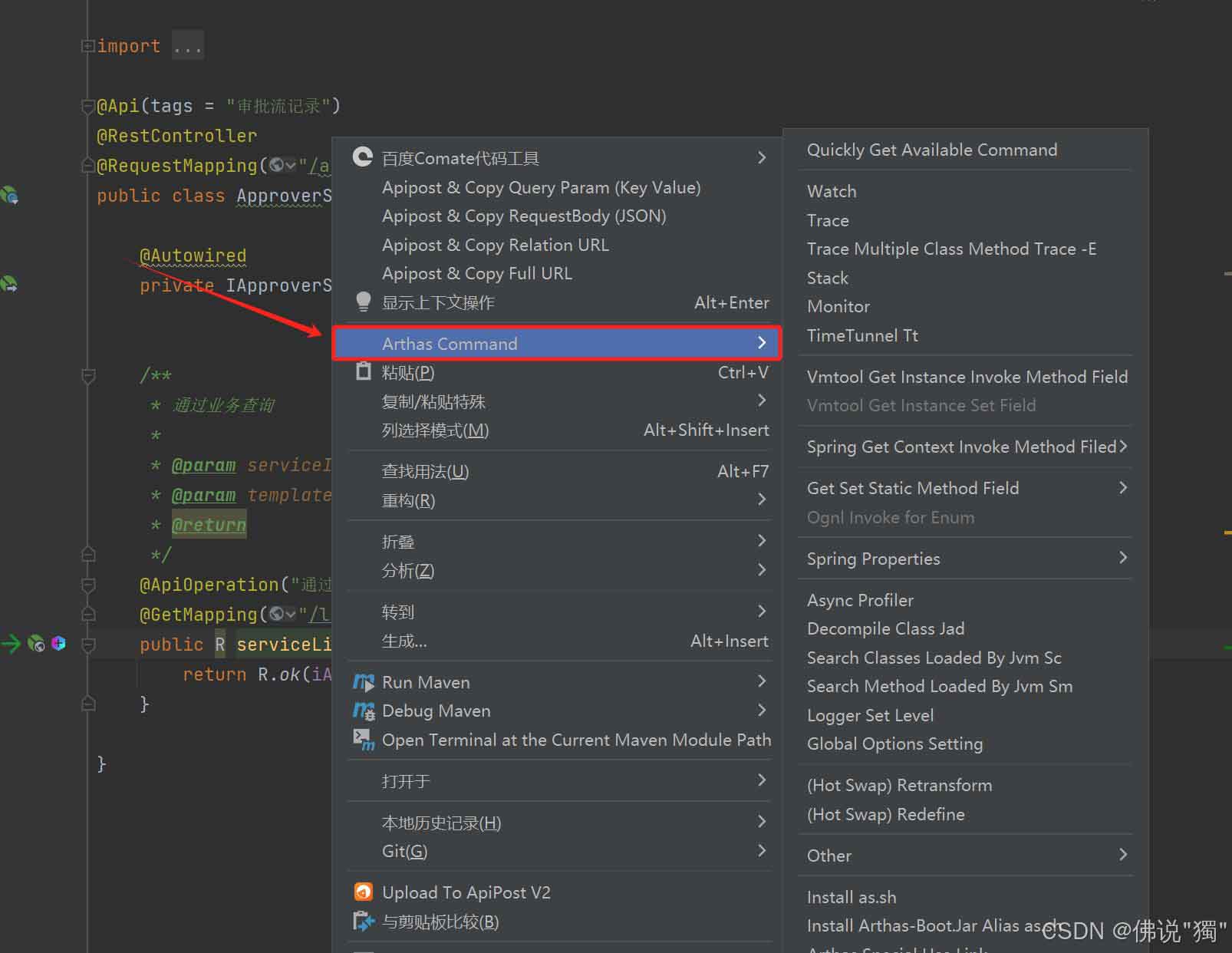This screenshot has height=953, width=1232.
Task: Select TimeTunnel Tt command
Action: pos(862,335)
